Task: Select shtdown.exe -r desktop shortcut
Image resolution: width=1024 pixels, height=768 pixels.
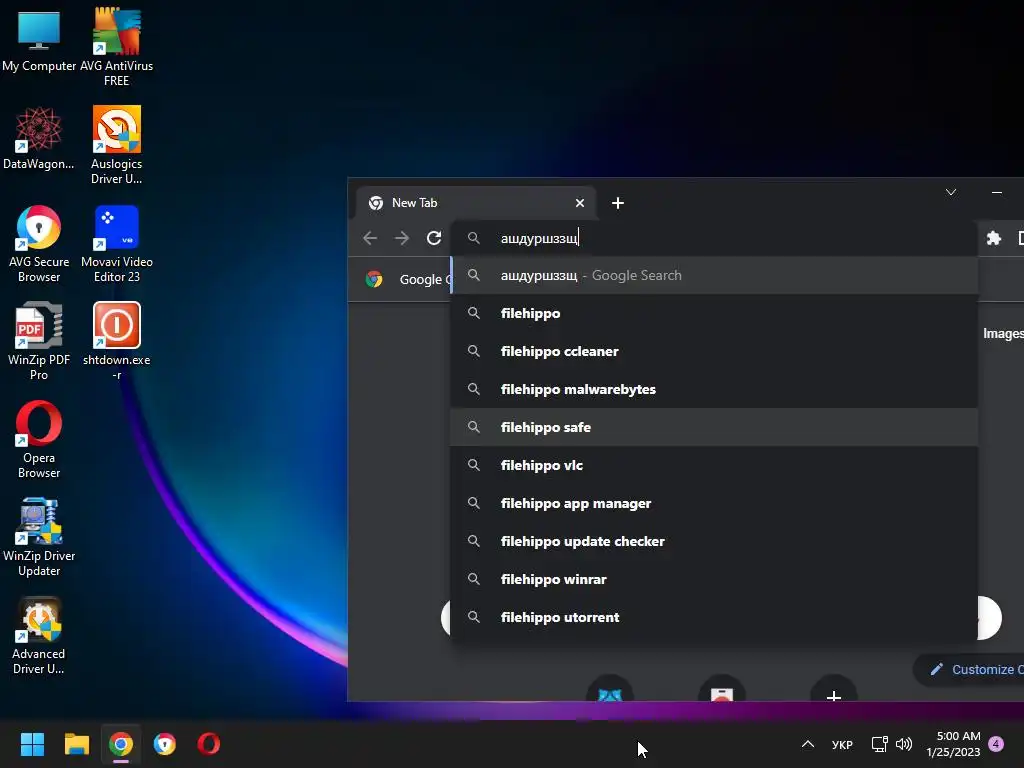Action: 116,341
